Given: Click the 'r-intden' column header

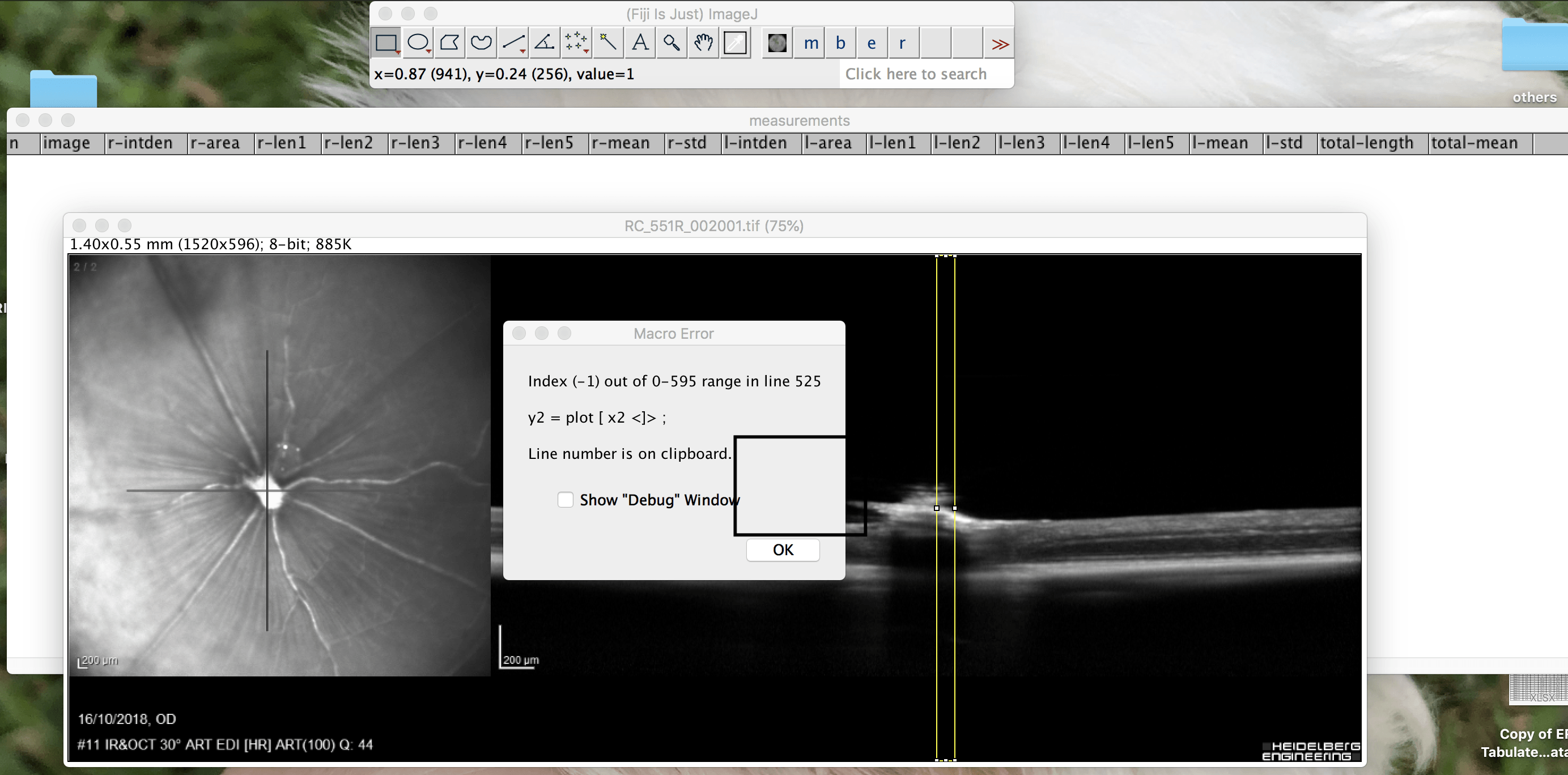Looking at the screenshot, I should [x=145, y=143].
